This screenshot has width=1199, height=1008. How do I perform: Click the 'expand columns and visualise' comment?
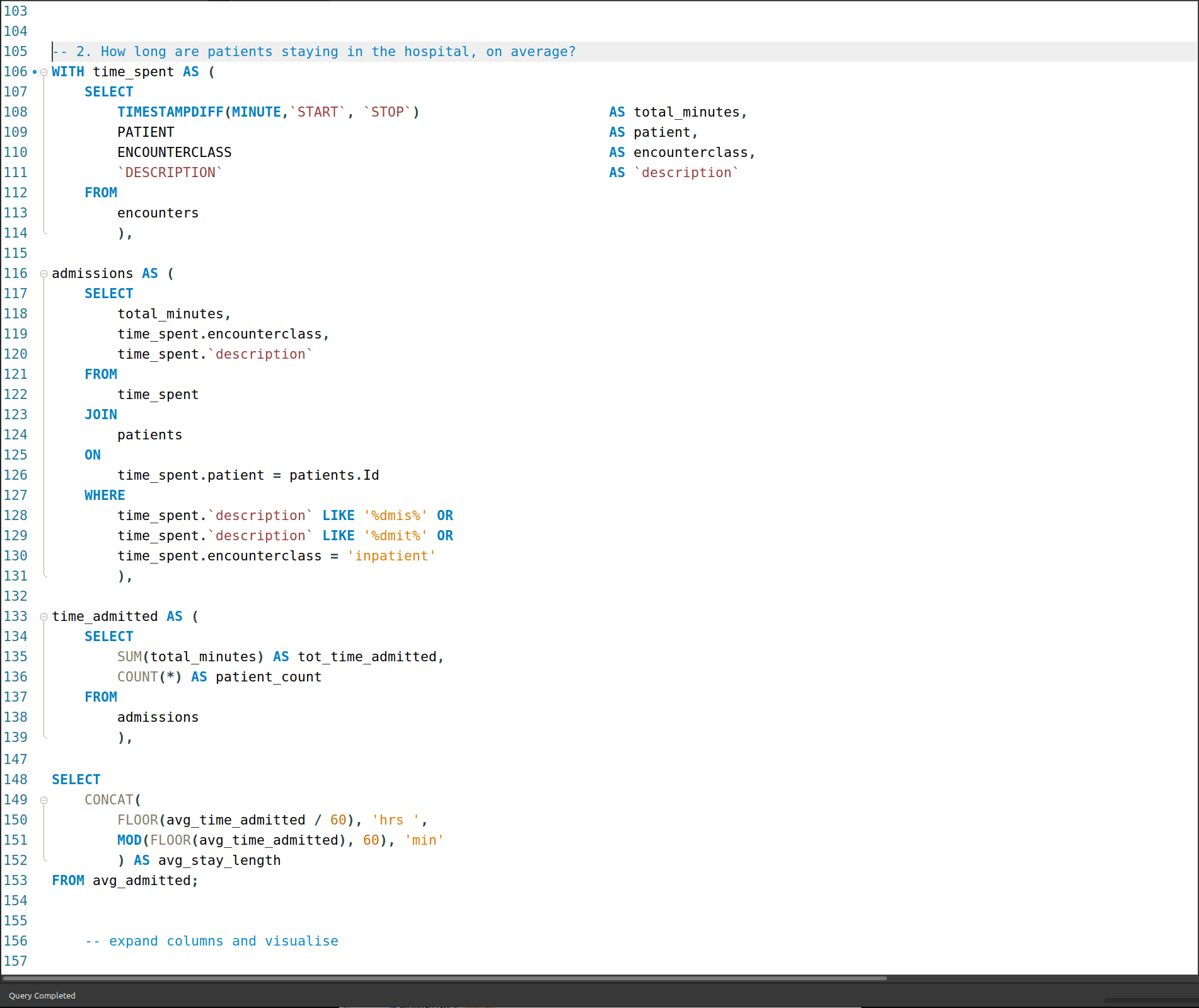click(212, 941)
